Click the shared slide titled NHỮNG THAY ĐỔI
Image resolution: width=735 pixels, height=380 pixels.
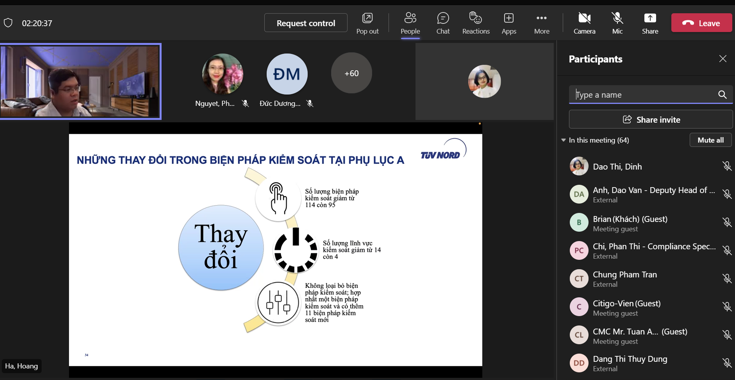click(276, 250)
